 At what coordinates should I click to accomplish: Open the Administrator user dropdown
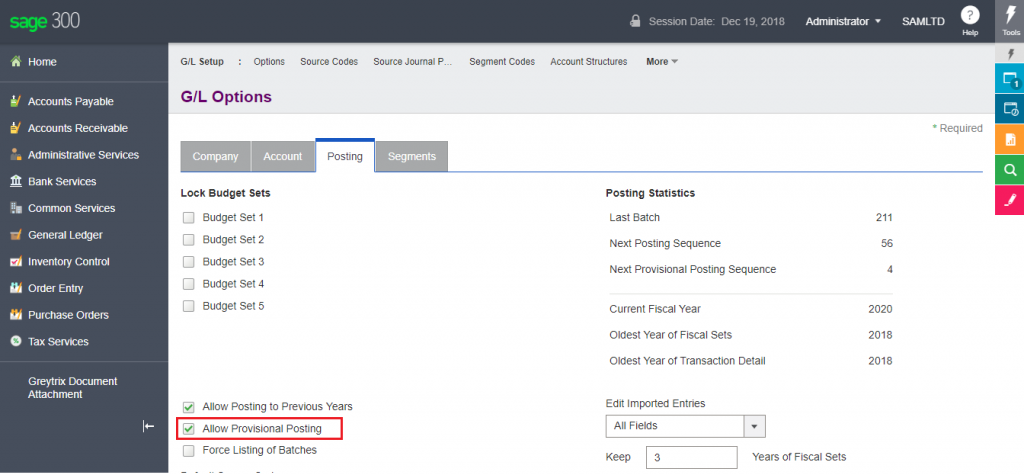pos(843,21)
